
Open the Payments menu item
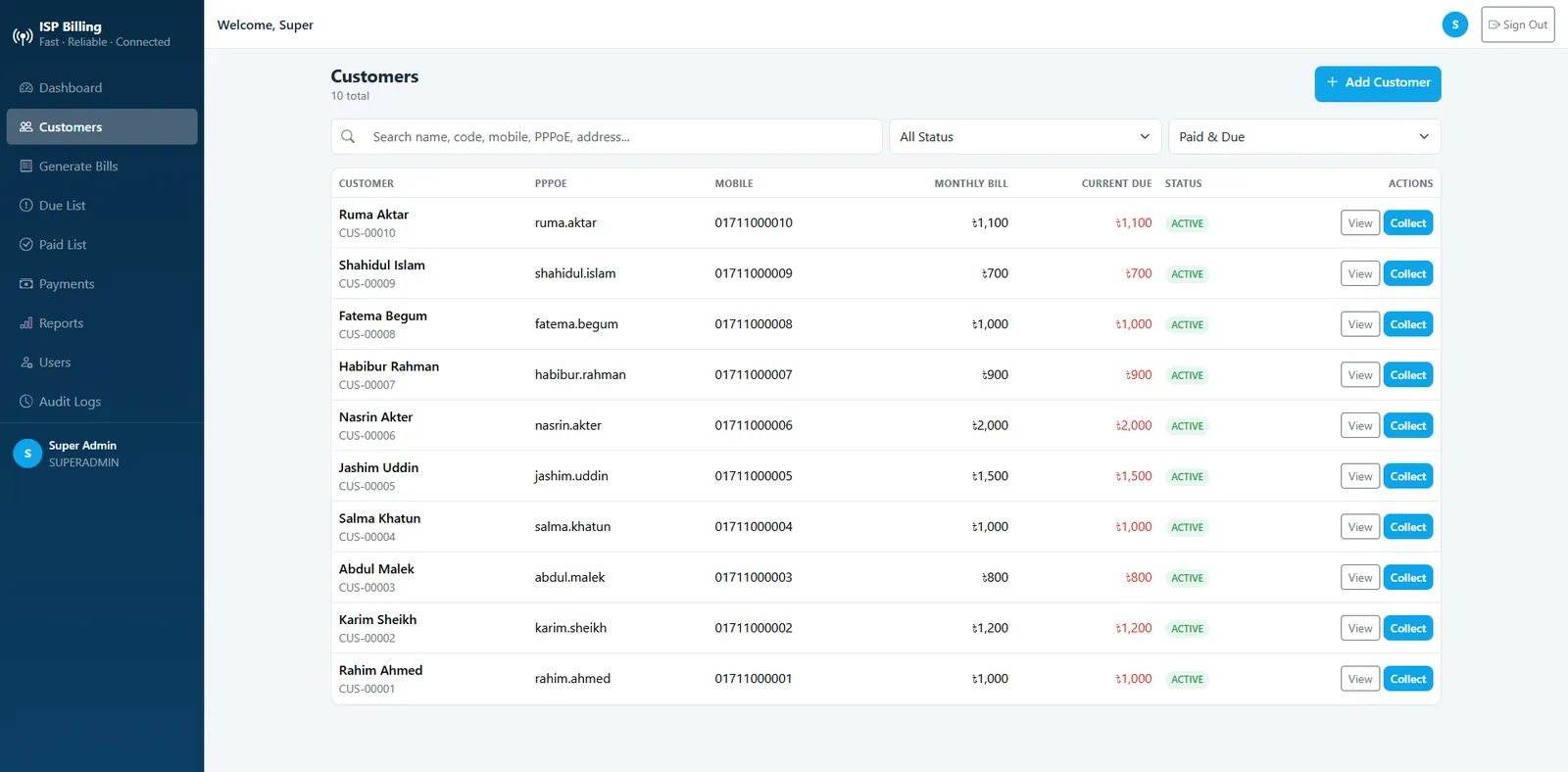point(102,284)
